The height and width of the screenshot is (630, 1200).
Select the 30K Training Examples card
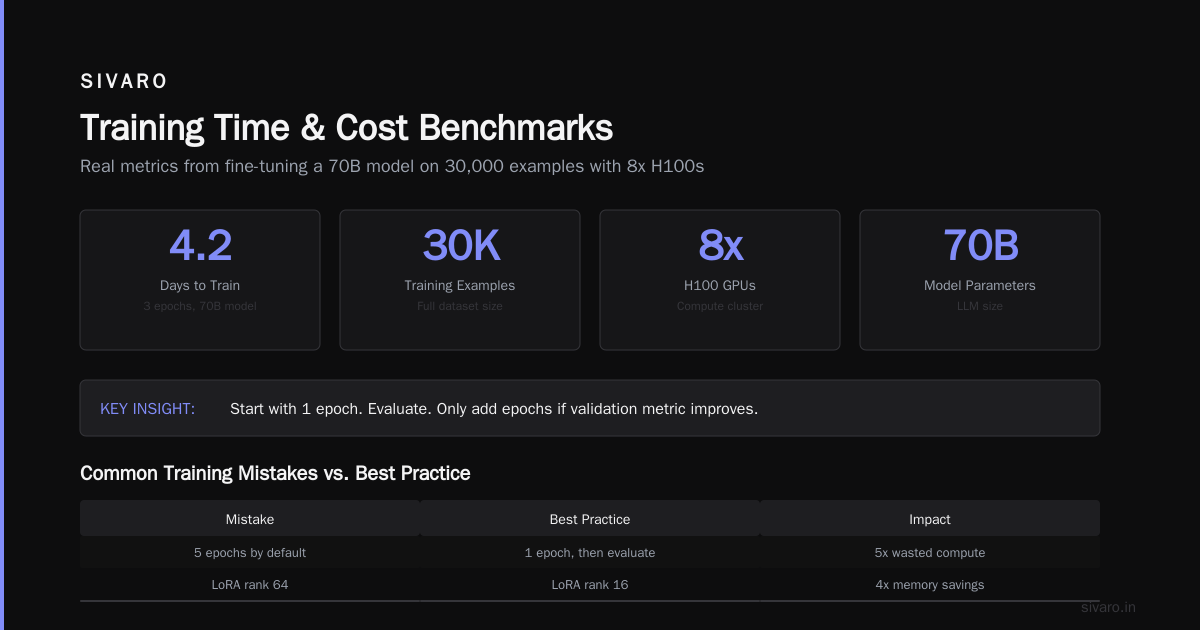coord(460,280)
